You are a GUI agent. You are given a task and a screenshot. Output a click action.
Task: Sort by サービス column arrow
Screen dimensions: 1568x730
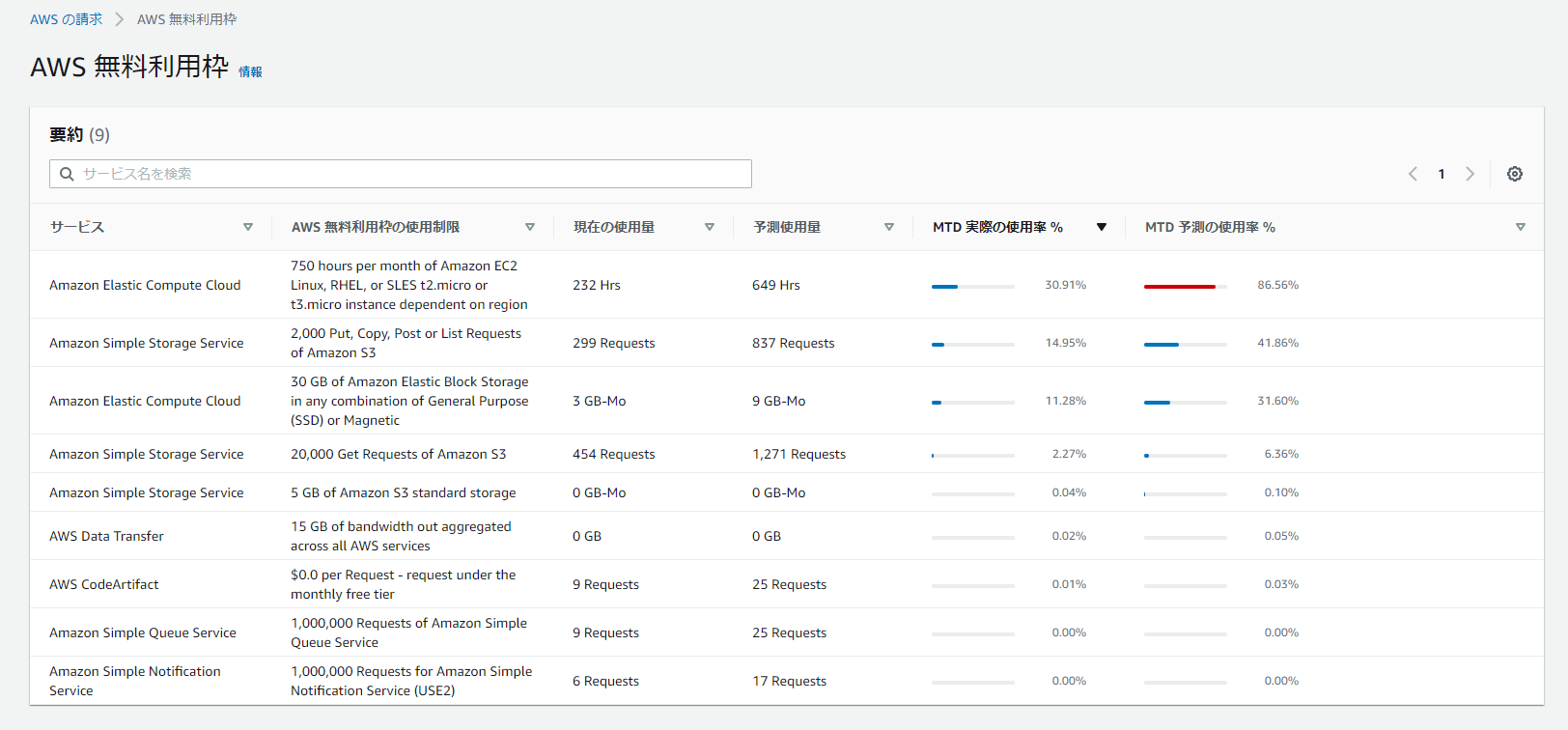[248, 227]
